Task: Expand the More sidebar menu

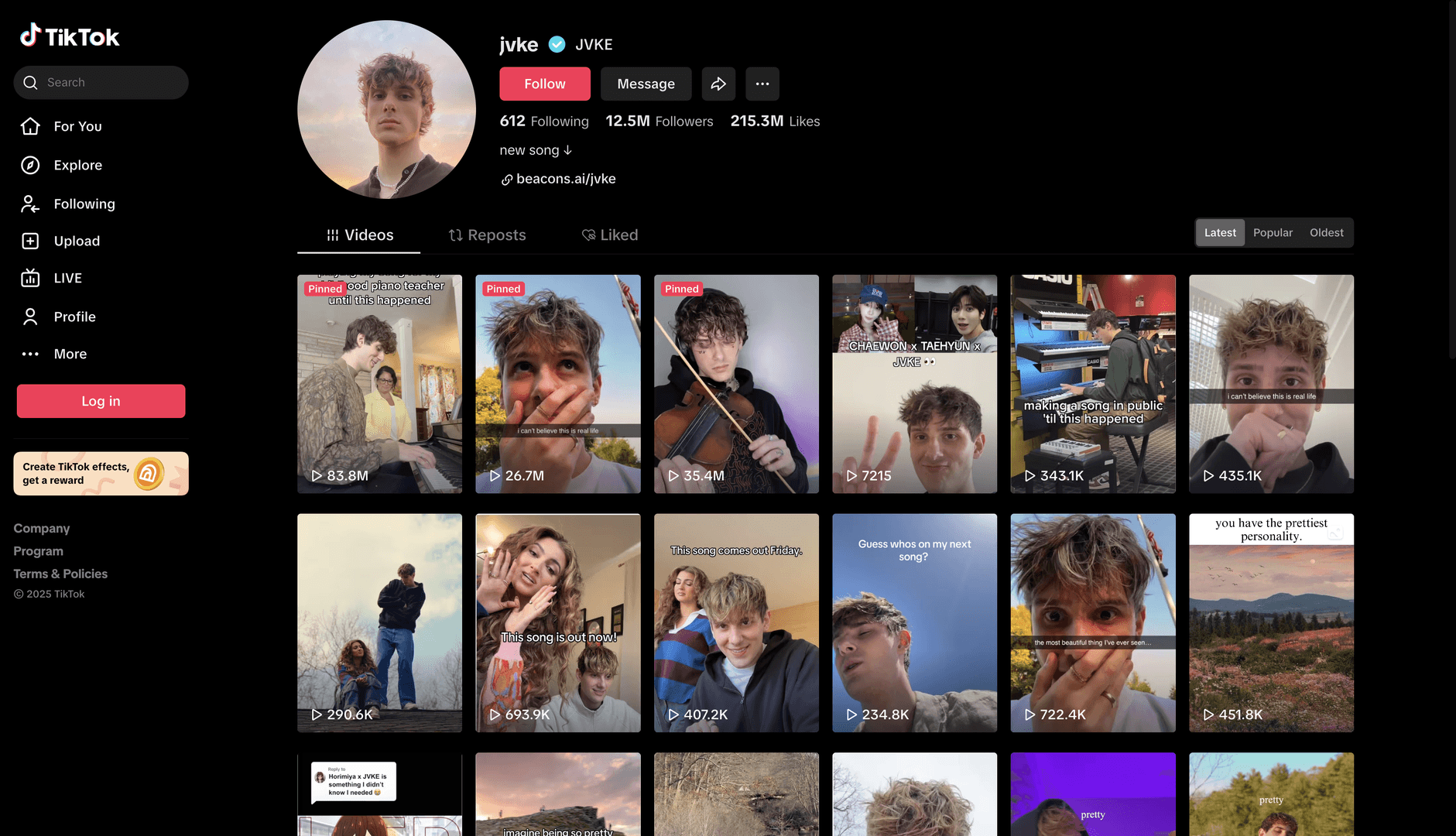Action: (x=70, y=354)
